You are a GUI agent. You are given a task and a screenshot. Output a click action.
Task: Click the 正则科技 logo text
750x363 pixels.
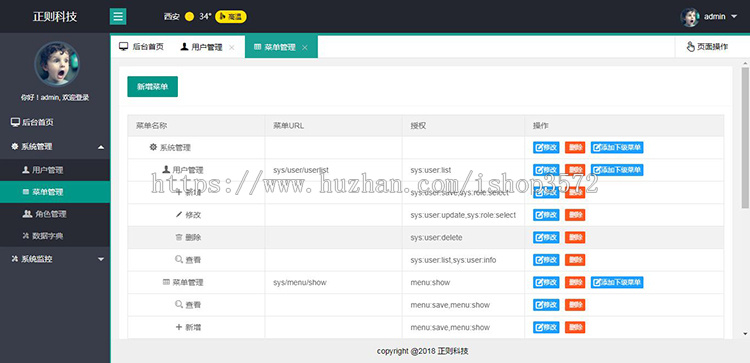pyautogui.click(x=55, y=17)
